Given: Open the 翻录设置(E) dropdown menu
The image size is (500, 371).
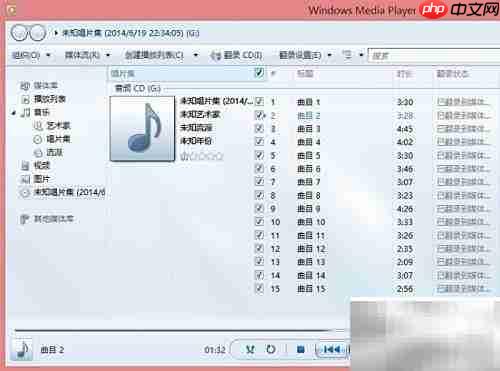Looking at the screenshot, I should click(x=305, y=55).
